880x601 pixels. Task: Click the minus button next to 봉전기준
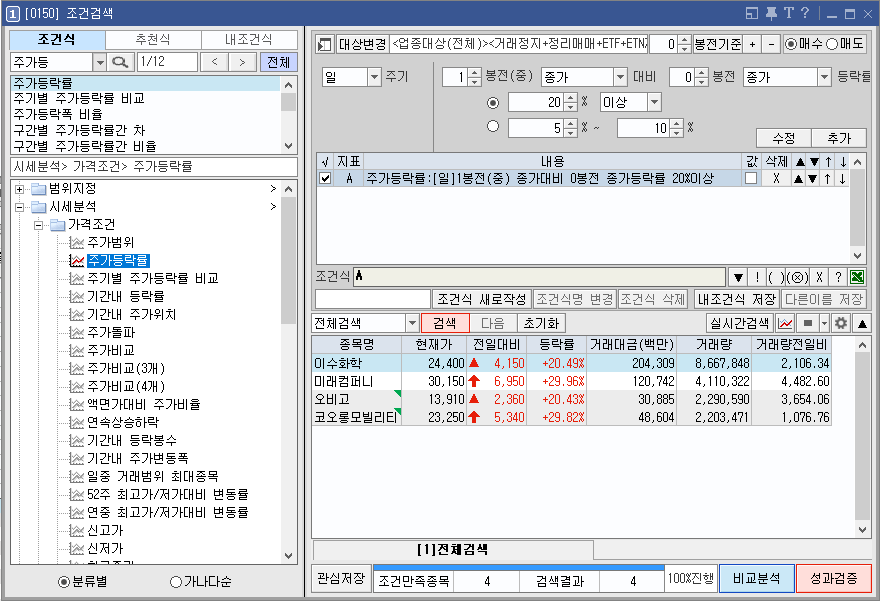point(771,44)
